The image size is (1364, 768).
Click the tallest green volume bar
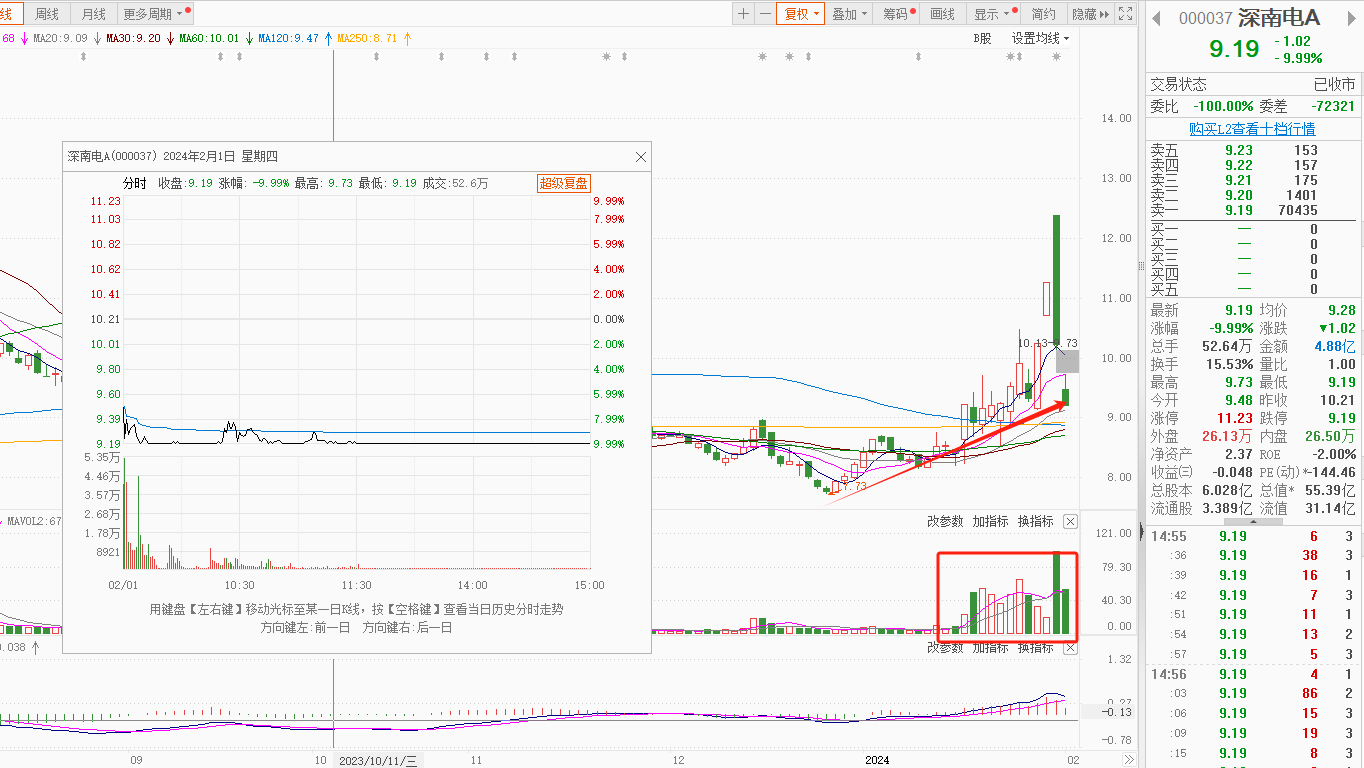[1056, 594]
